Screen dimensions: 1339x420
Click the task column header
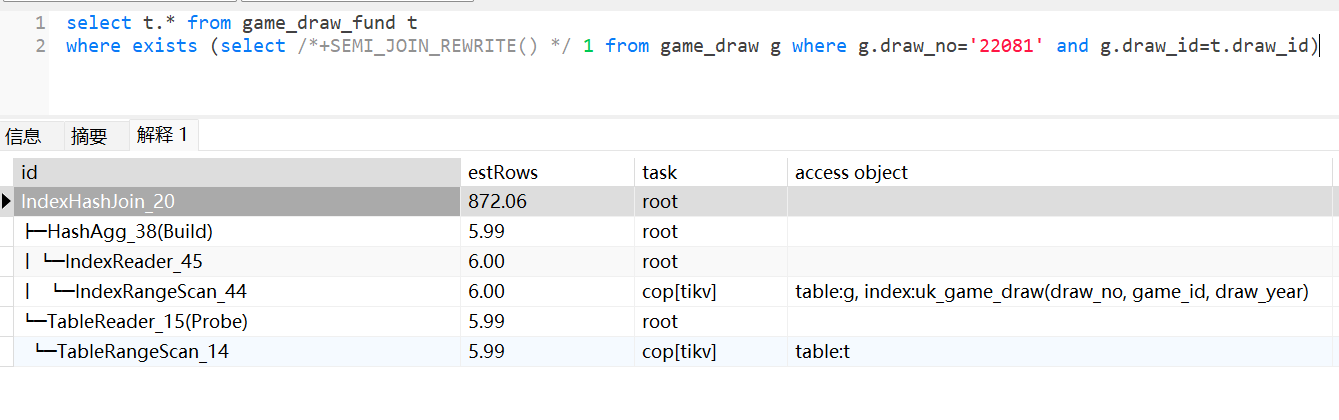pyautogui.click(x=710, y=172)
